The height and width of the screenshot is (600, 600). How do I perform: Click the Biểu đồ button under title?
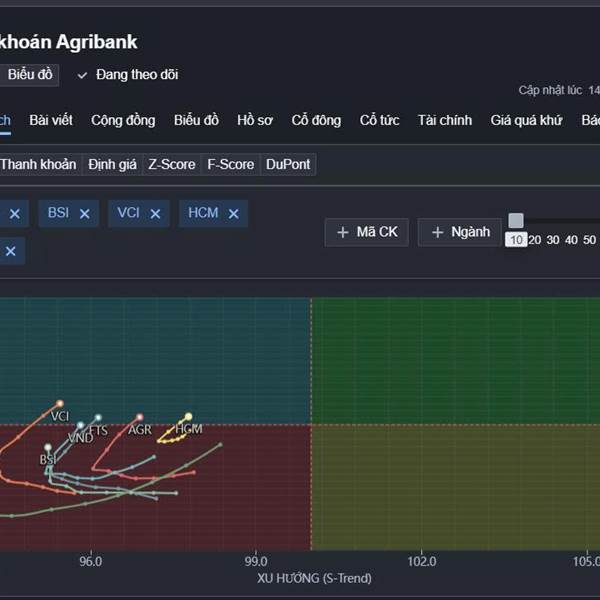click(x=29, y=75)
